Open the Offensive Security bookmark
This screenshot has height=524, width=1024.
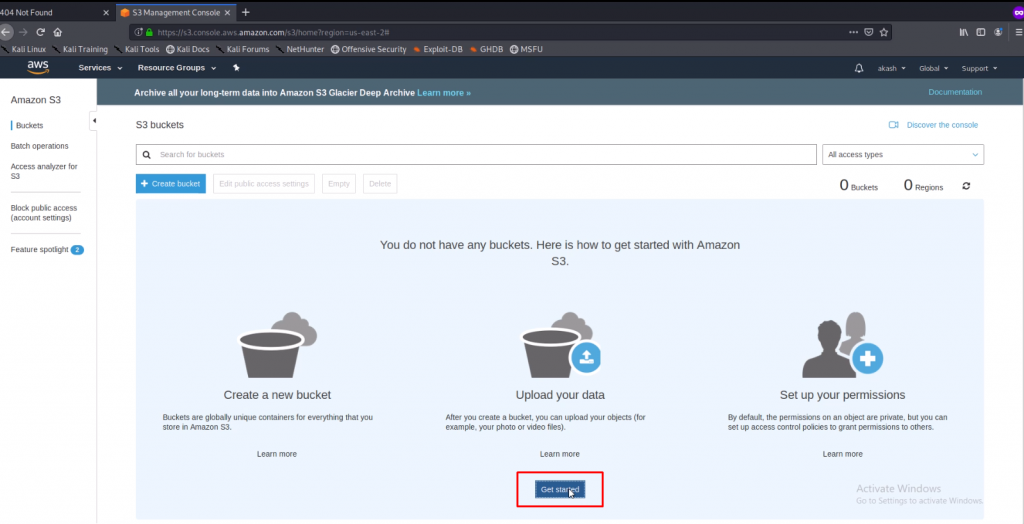[368, 49]
